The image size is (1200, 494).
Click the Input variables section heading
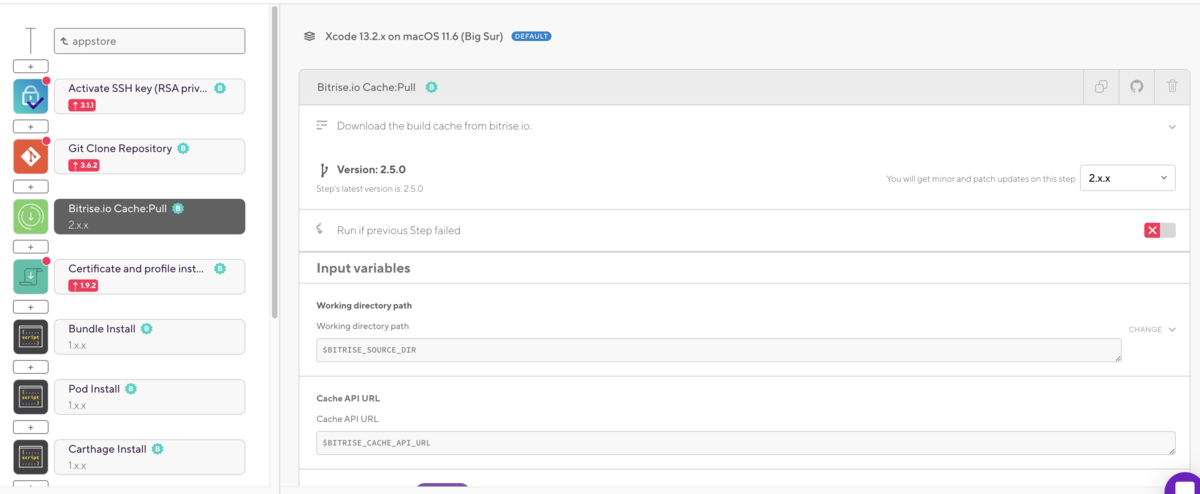click(363, 268)
